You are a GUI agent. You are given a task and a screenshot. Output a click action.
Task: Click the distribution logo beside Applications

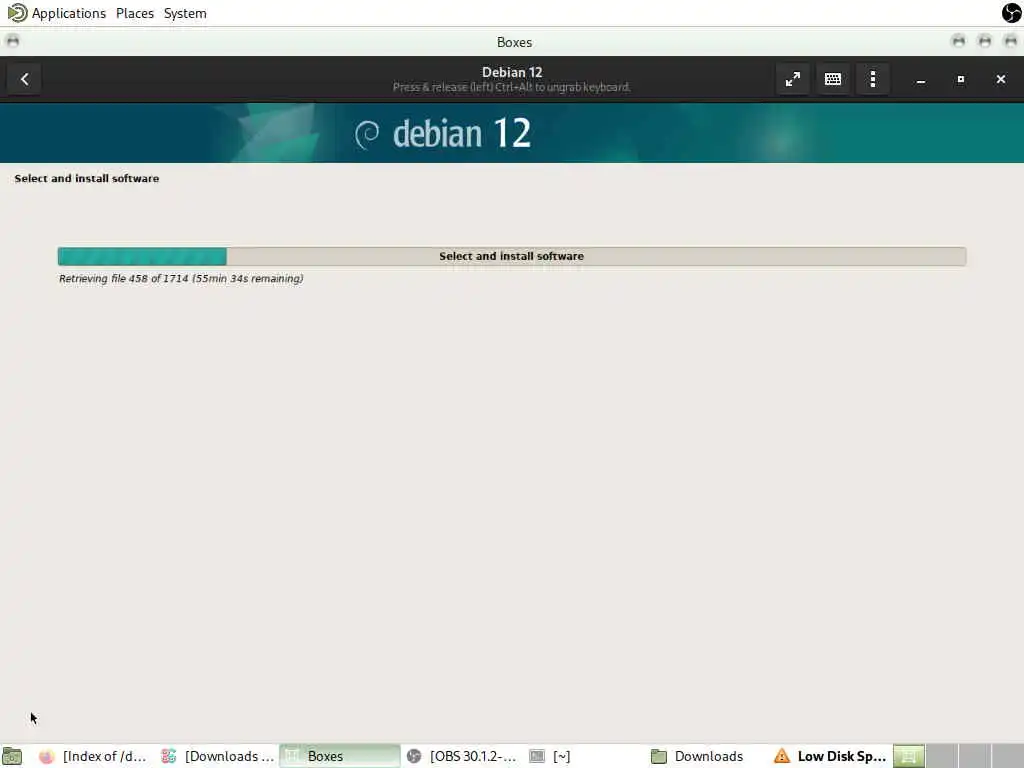pos(17,13)
